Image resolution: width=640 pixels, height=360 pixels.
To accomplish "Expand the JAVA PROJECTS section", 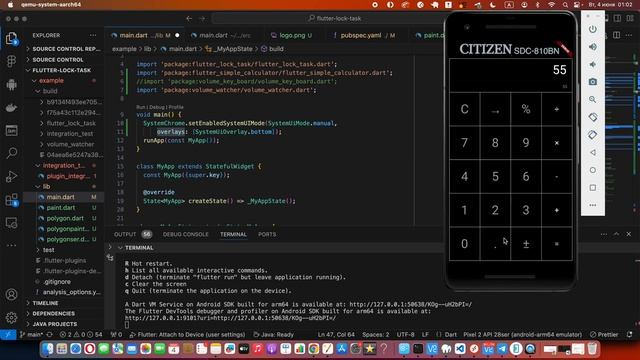I will (x=63, y=324).
